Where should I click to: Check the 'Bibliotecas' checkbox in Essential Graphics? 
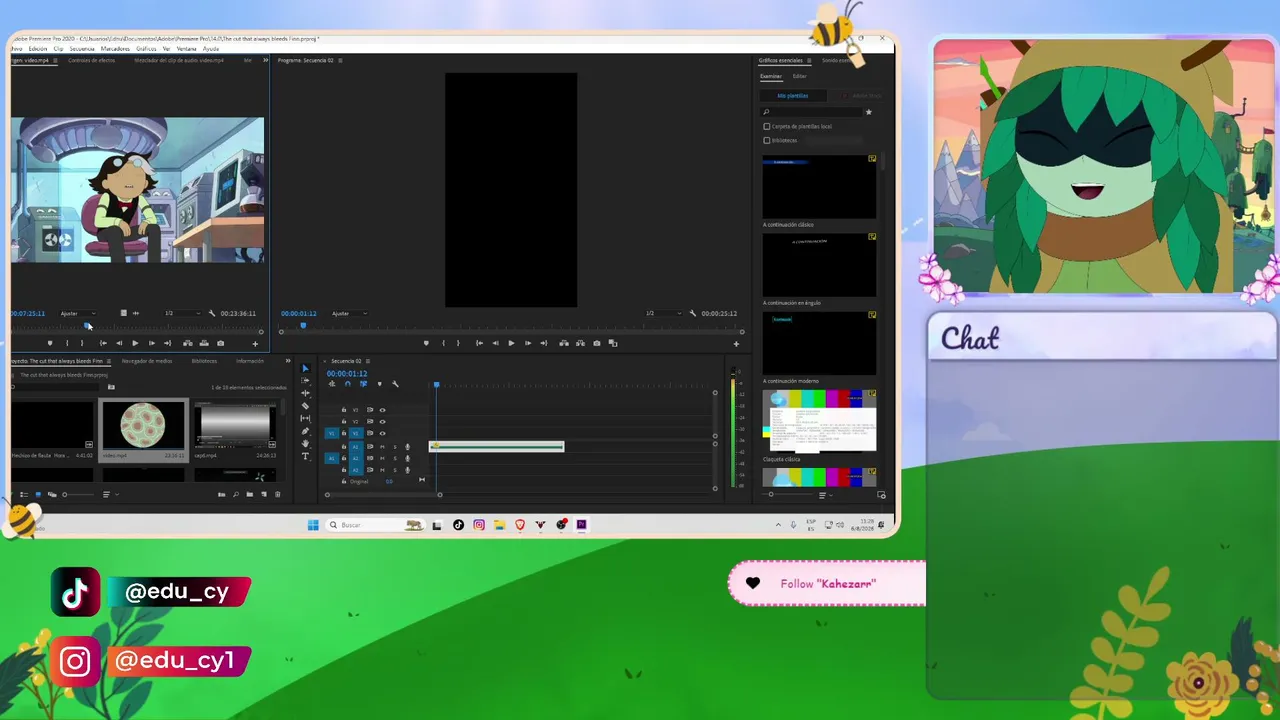coord(767,140)
